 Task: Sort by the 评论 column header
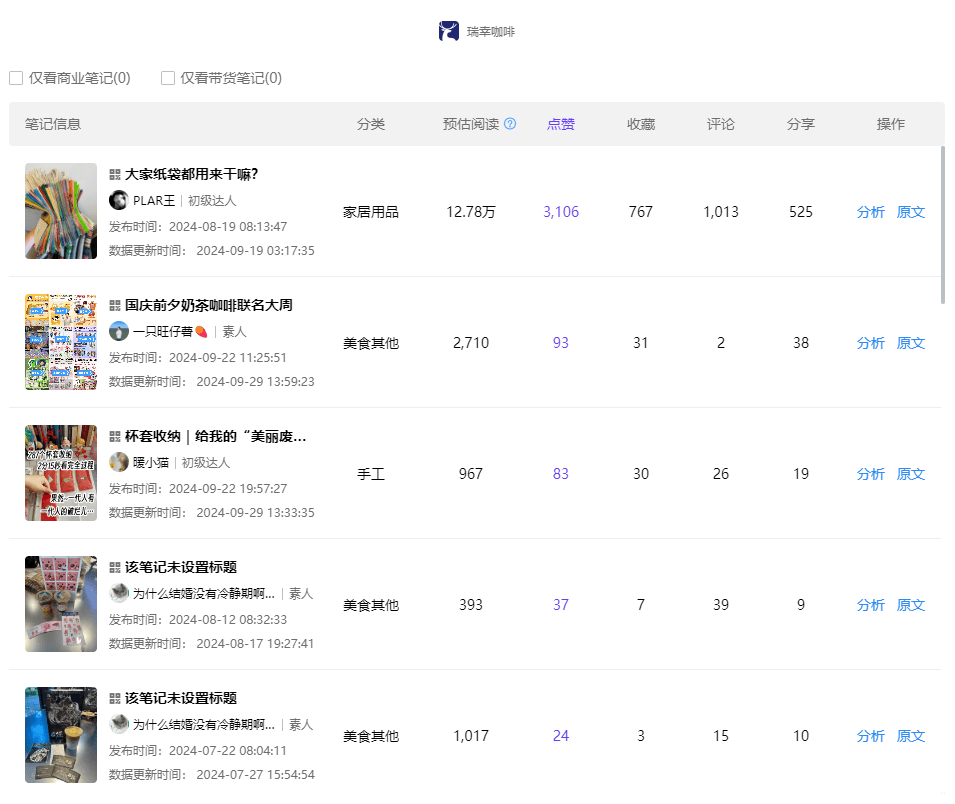pos(721,124)
